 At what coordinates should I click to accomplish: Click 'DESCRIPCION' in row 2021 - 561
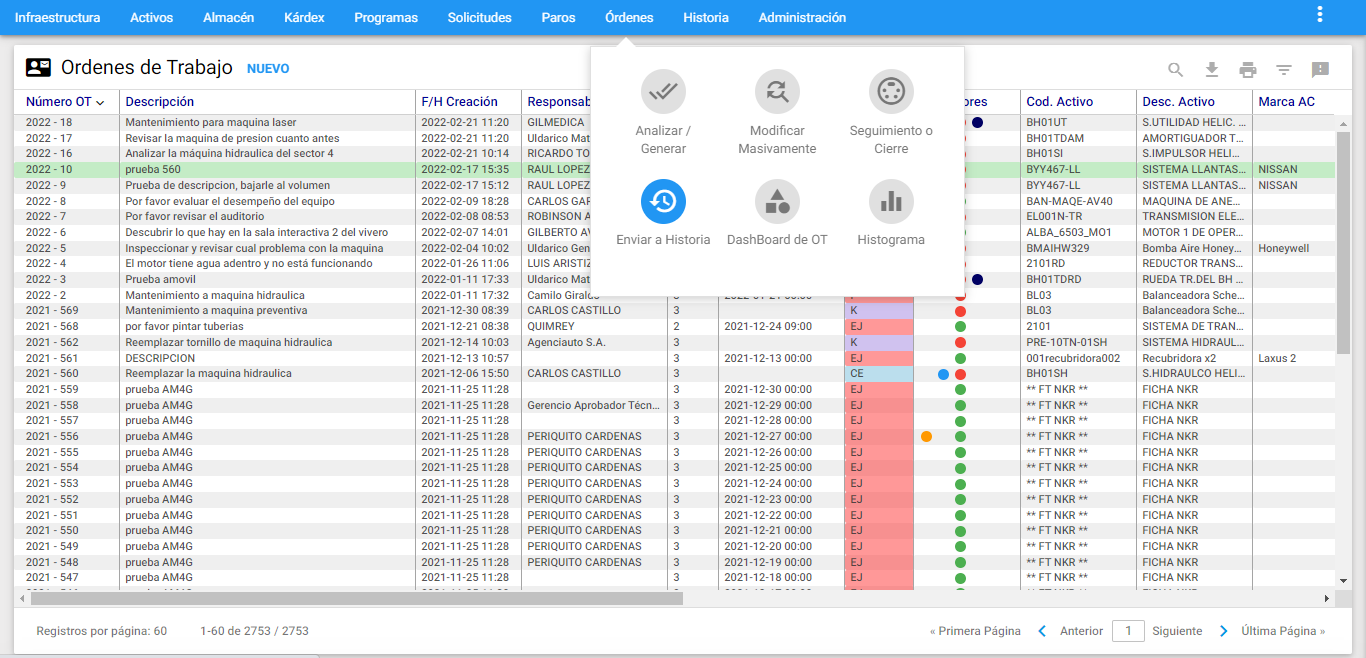click(160, 358)
